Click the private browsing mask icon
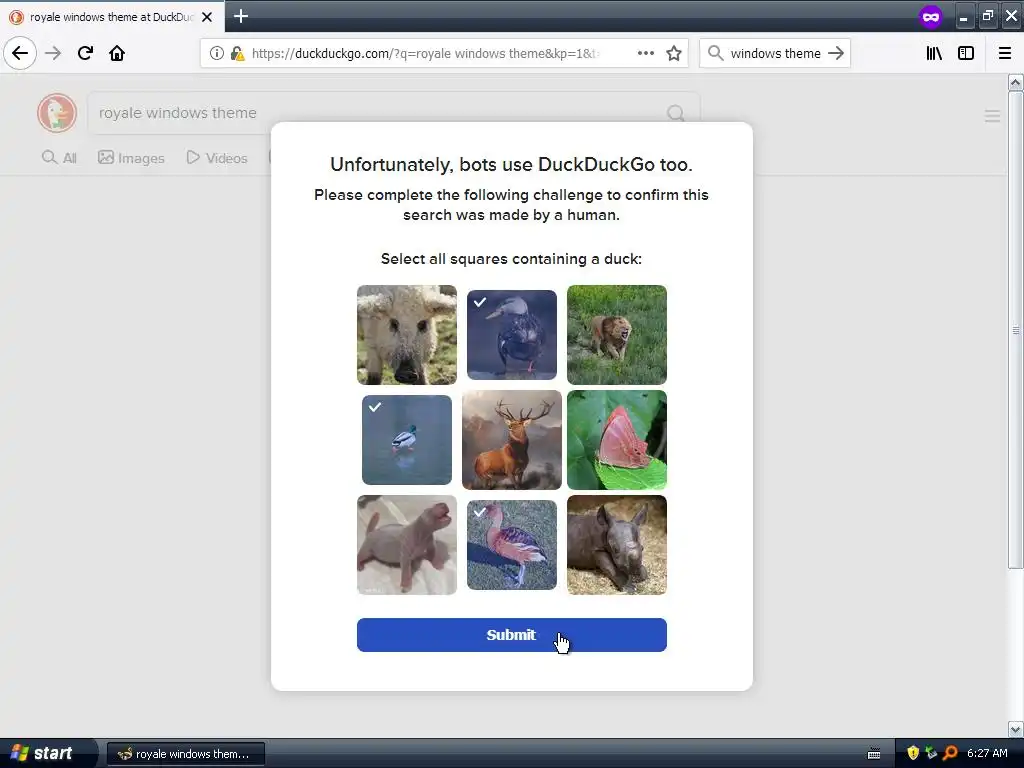The width and height of the screenshot is (1024, 768). 931,17
